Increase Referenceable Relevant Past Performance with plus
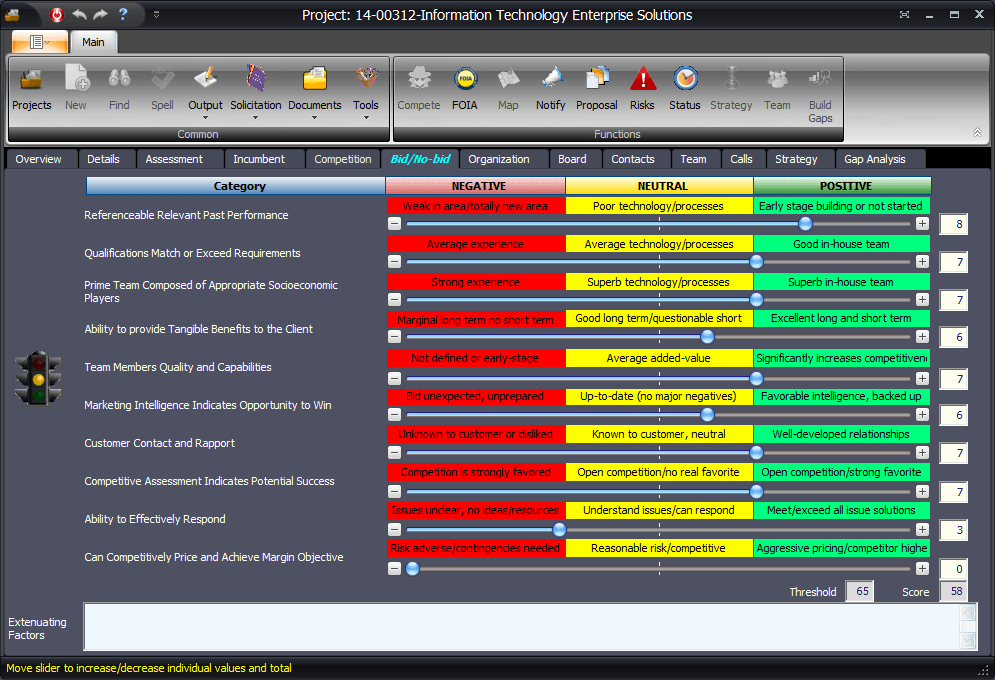 tap(922, 224)
